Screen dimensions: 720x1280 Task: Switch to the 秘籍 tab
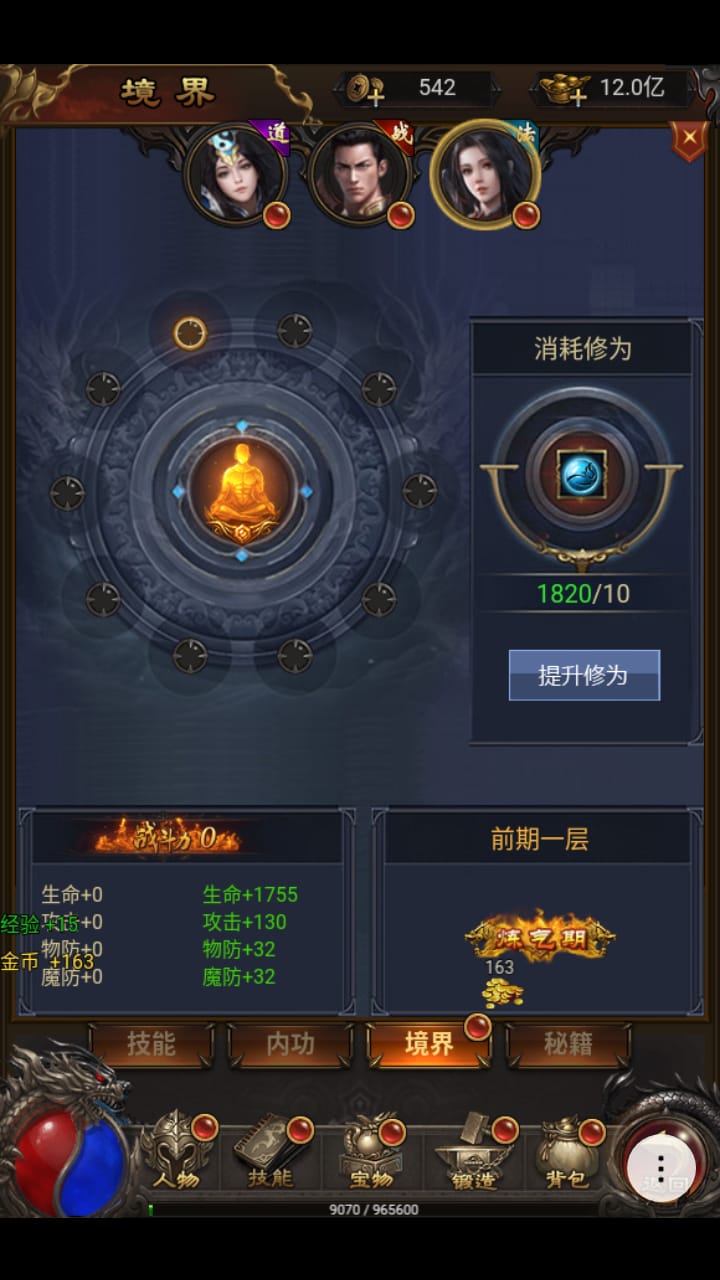[568, 1044]
